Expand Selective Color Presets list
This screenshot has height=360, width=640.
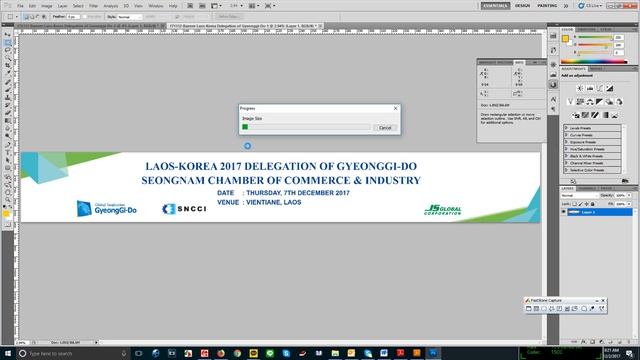click(567, 169)
